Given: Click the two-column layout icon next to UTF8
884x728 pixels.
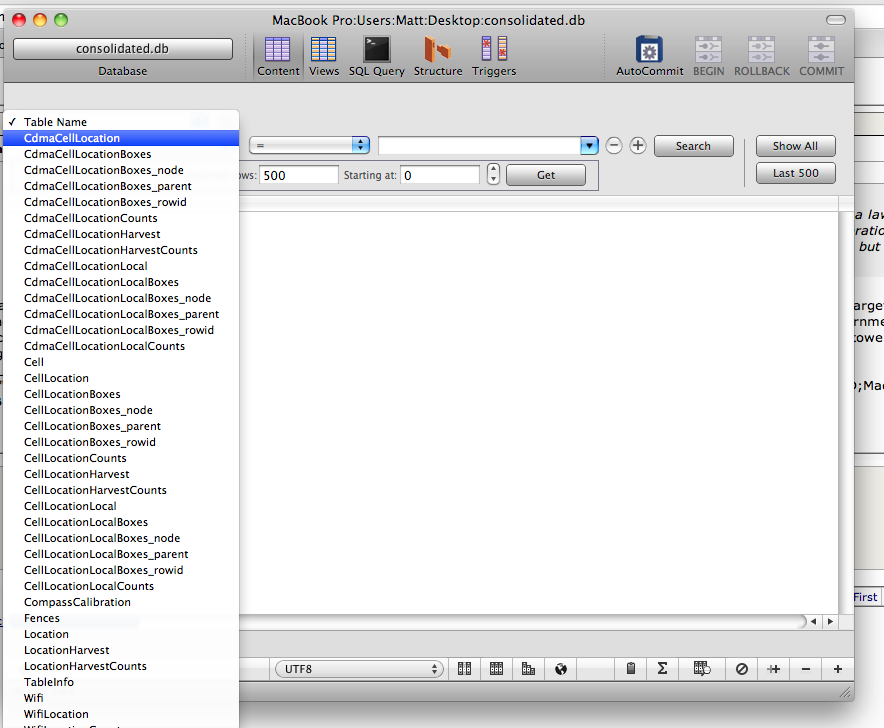Looking at the screenshot, I should click(x=465, y=669).
